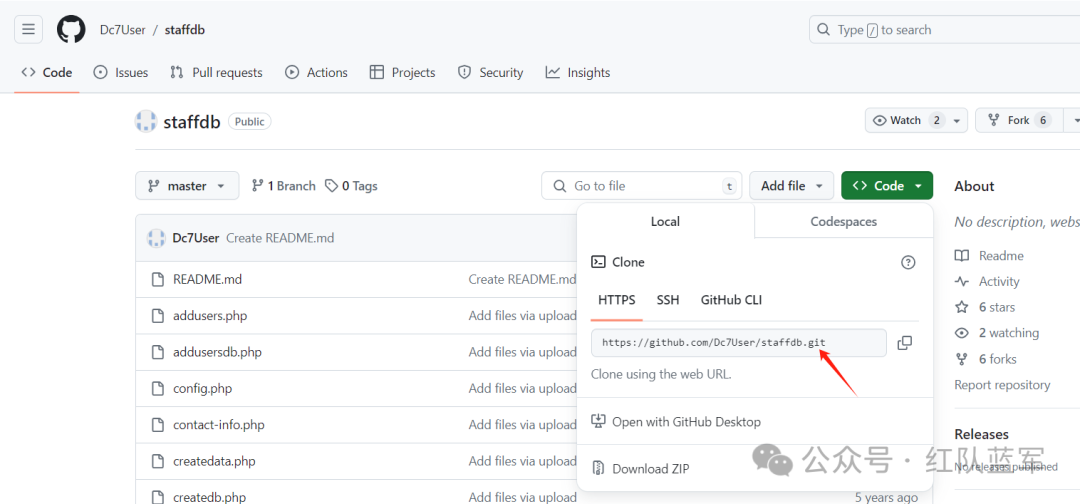1080x504 pixels.
Task: Open the addusersdb.php file
Action: click(217, 352)
